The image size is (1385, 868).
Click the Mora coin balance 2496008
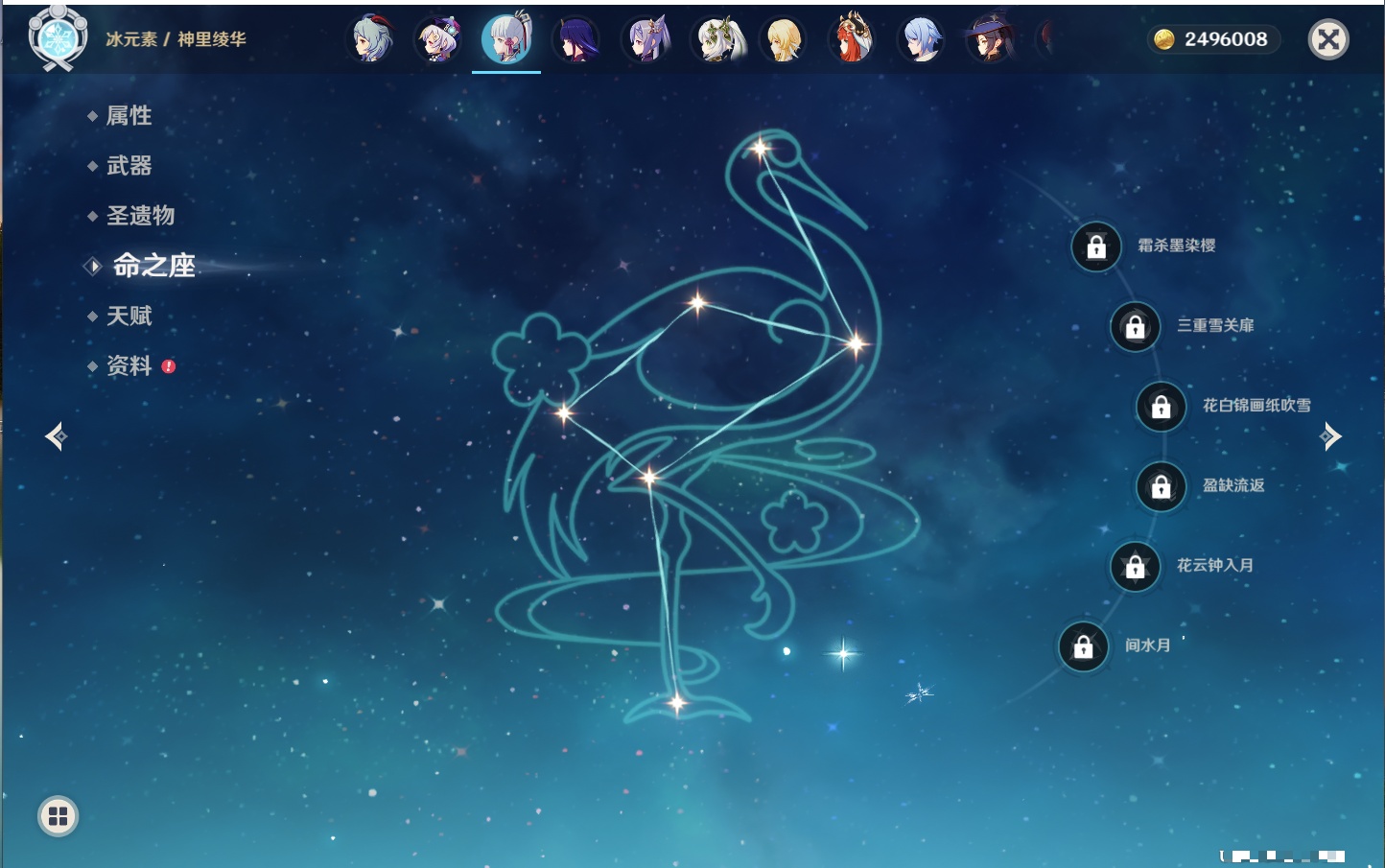[1213, 39]
